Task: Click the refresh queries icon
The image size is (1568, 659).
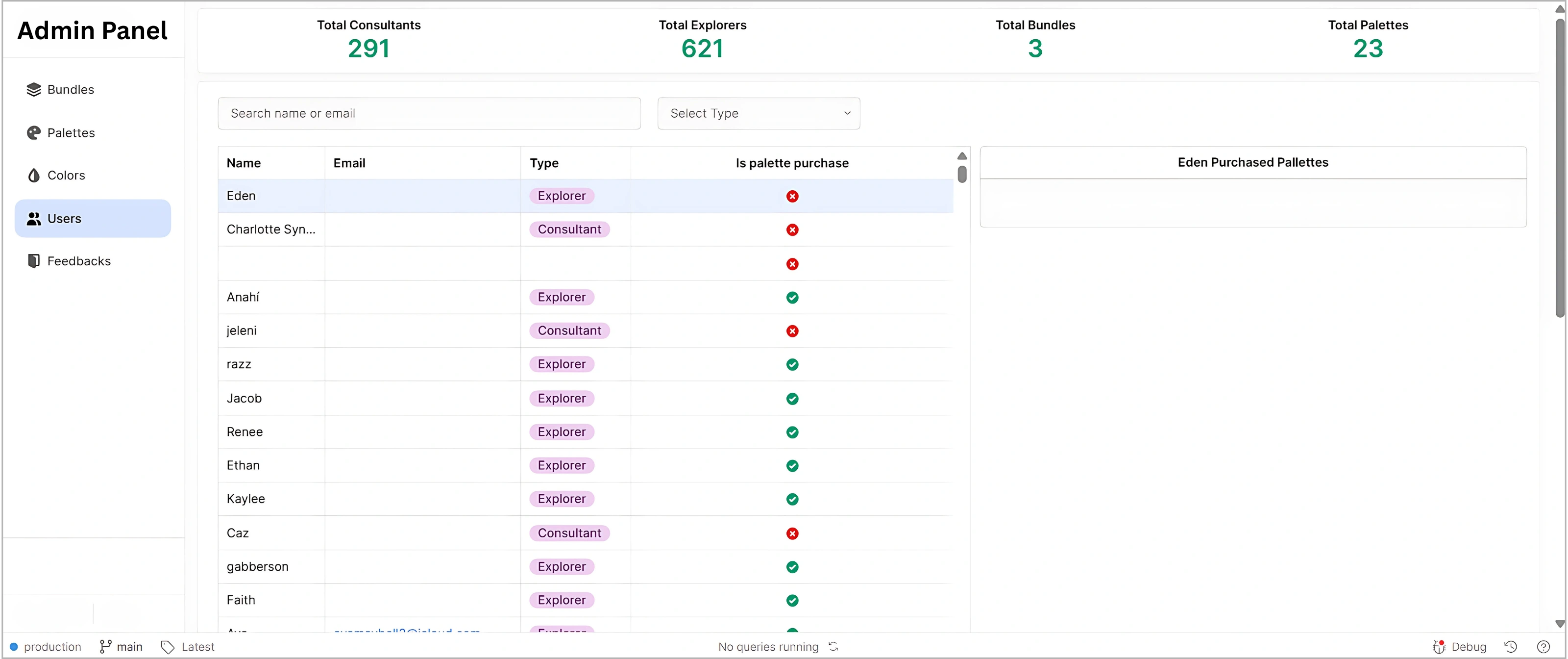Action: [833, 647]
